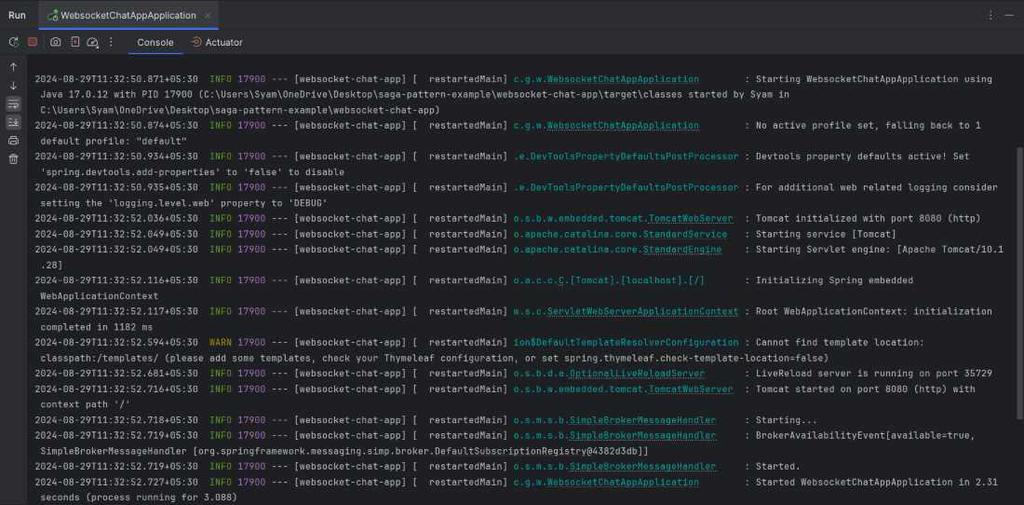Image resolution: width=1024 pixels, height=505 pixels.
Task: Click the 'Starting Servlet engine: [Apache Tomcat/10.1' message
Action: pos(879,250)
